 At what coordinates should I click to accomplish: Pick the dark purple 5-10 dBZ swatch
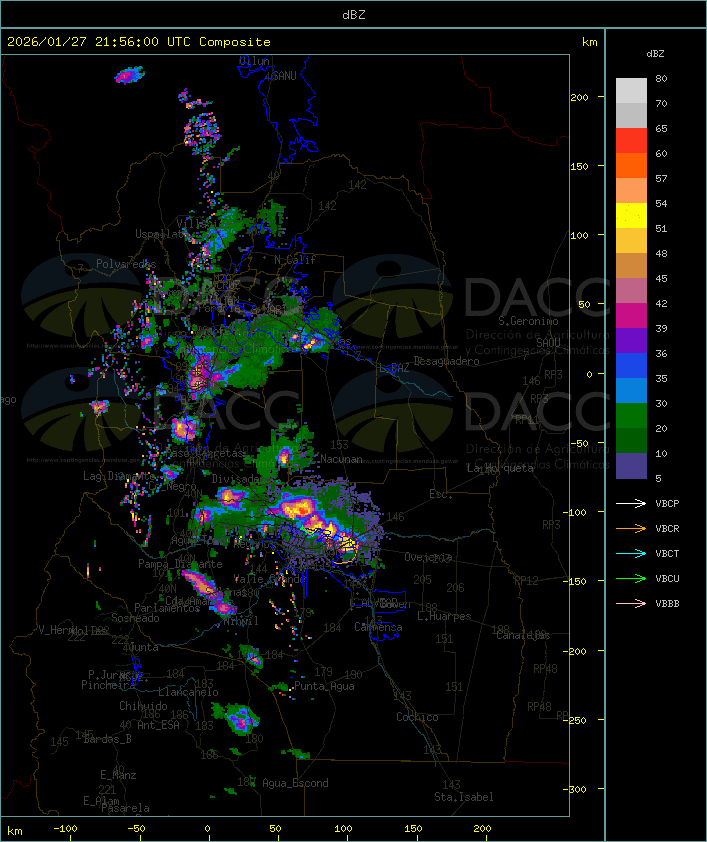click(631, 466)
